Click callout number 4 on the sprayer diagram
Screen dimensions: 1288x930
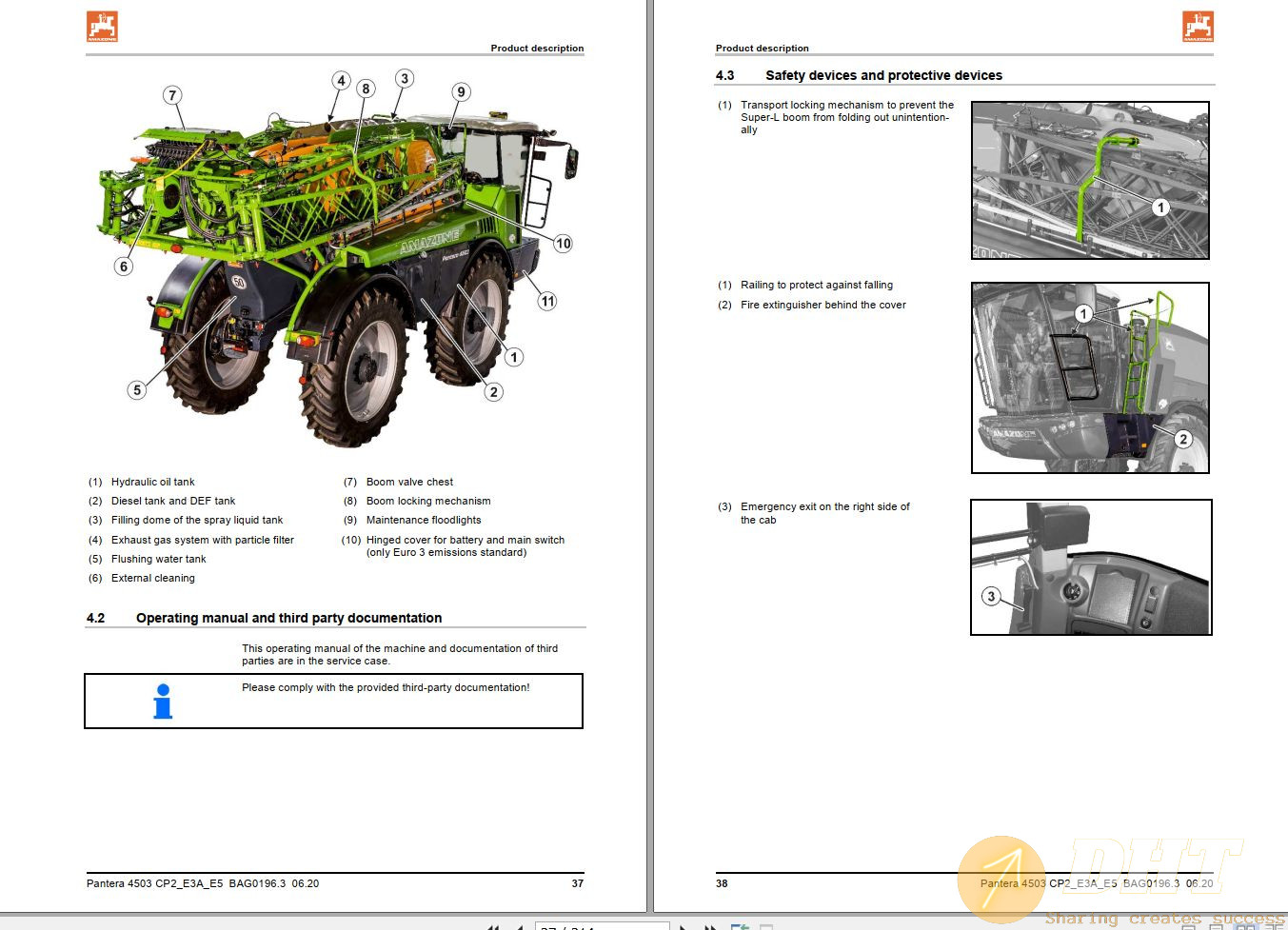(341, 81)
